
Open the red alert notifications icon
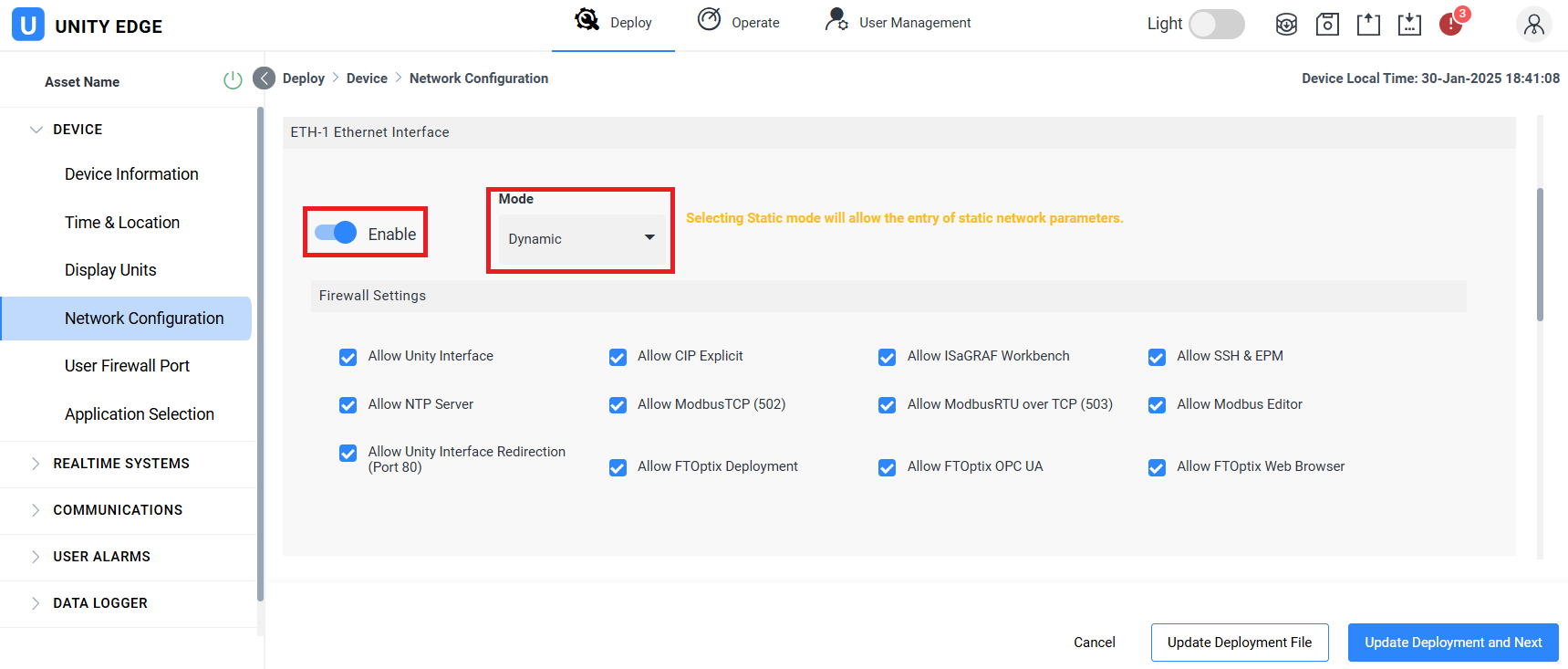click(x=1451, y=24)
